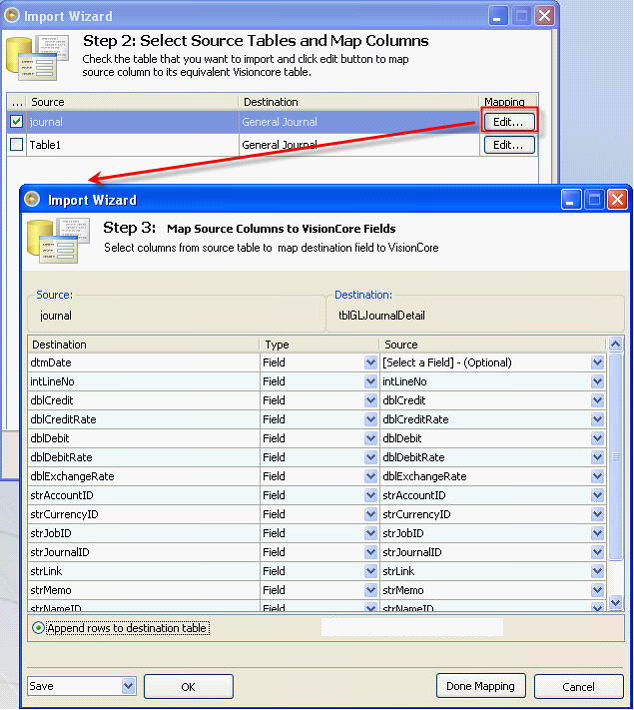Viewport: 634px width, 710px height.
Task: Open Source dropdown for dblCredit
Action: click(x=597, y=401)
